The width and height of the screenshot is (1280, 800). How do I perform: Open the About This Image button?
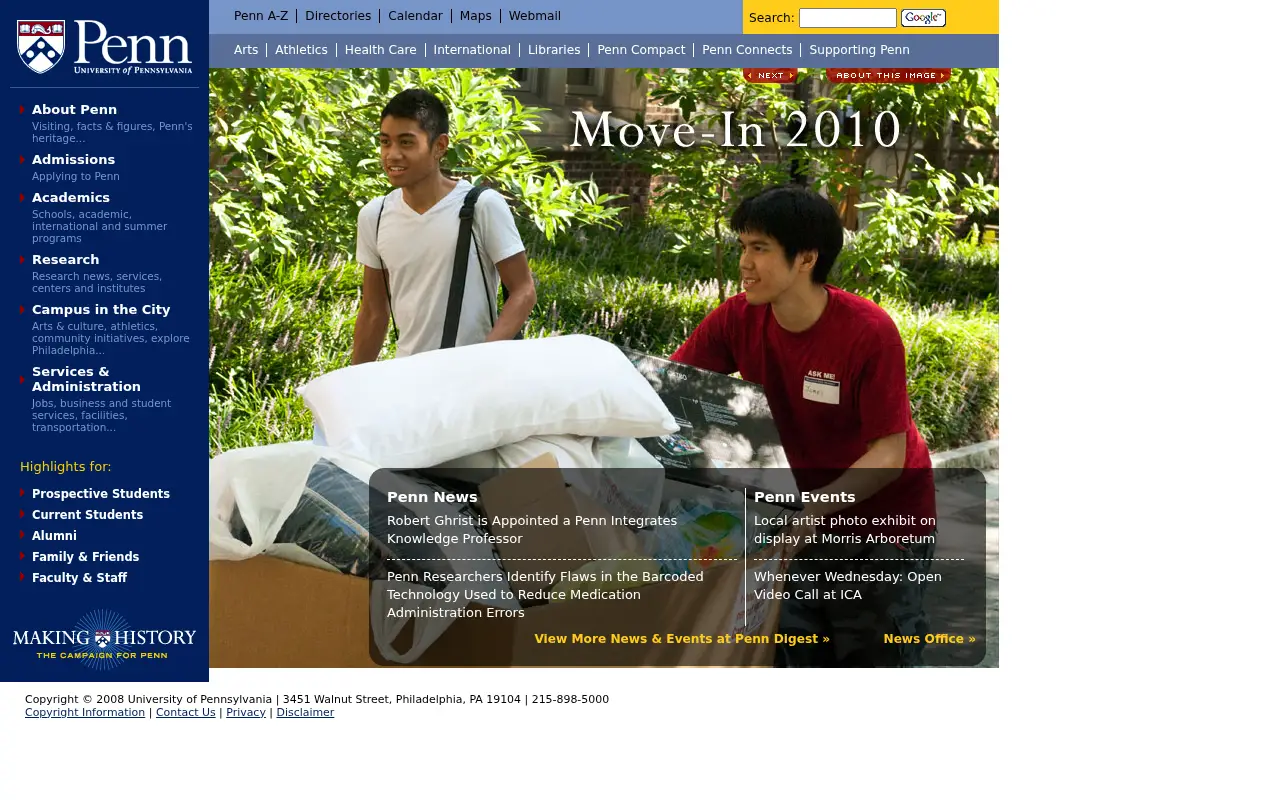888,76
